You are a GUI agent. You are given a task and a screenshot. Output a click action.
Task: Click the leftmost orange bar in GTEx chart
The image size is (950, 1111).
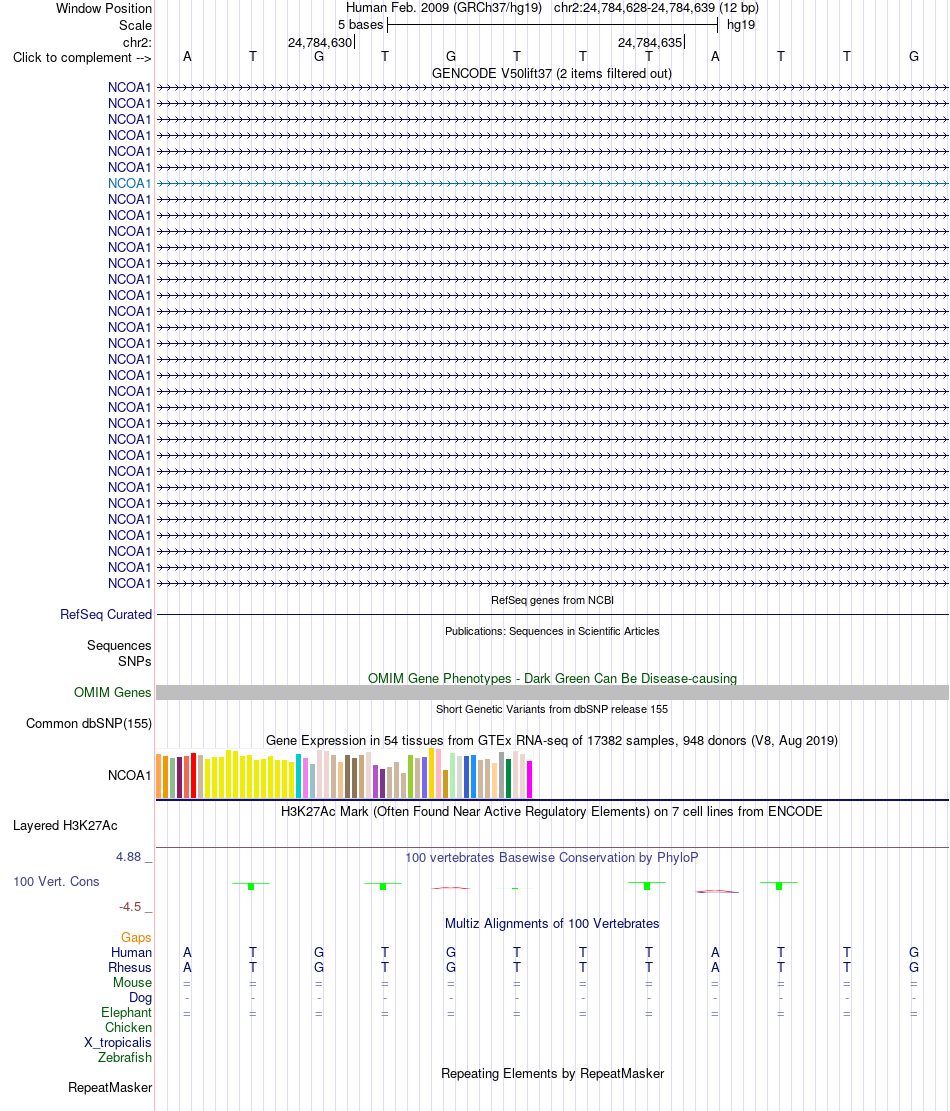click(159, 776)
